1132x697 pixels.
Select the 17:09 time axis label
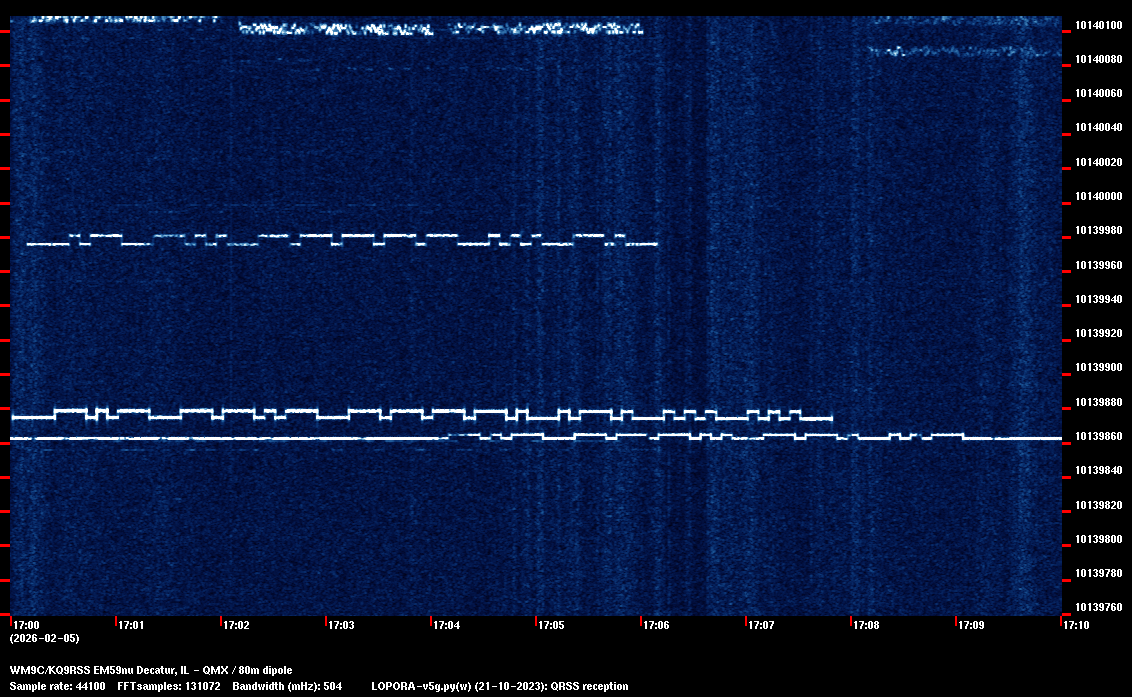coord(971,626)
